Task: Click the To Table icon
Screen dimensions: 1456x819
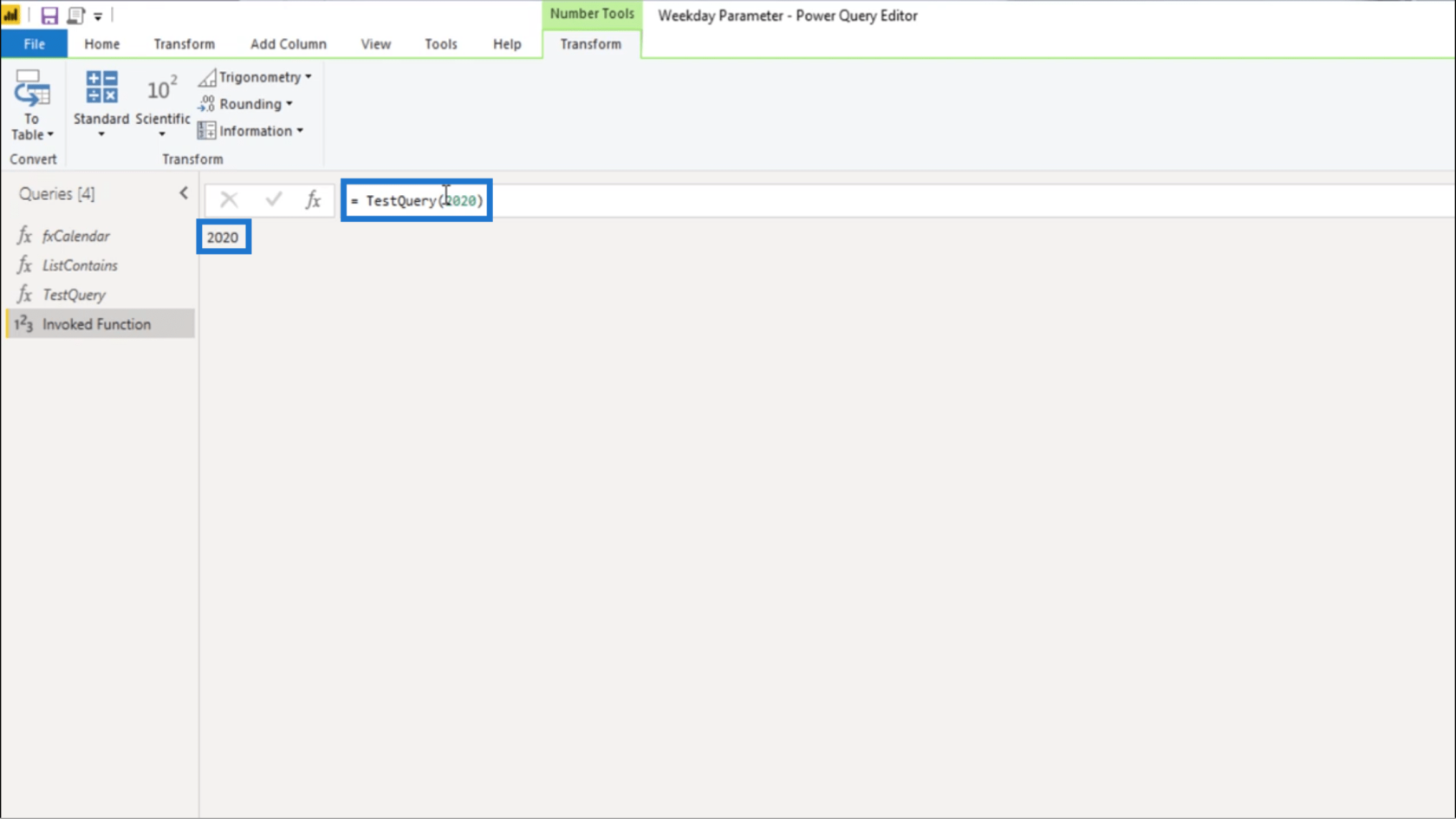Action: (x=31, y=90)
